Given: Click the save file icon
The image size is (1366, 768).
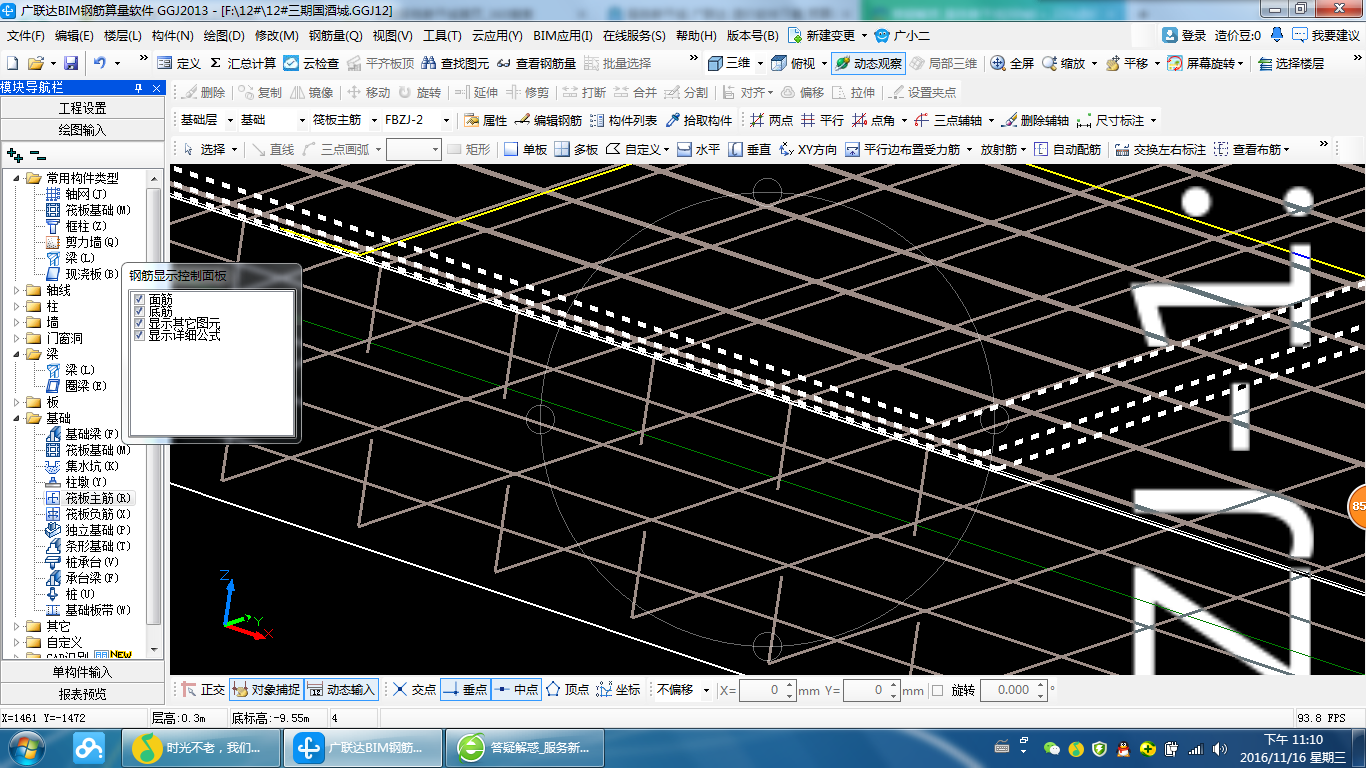Looking at the screenshot, I should tap(71, 63).
